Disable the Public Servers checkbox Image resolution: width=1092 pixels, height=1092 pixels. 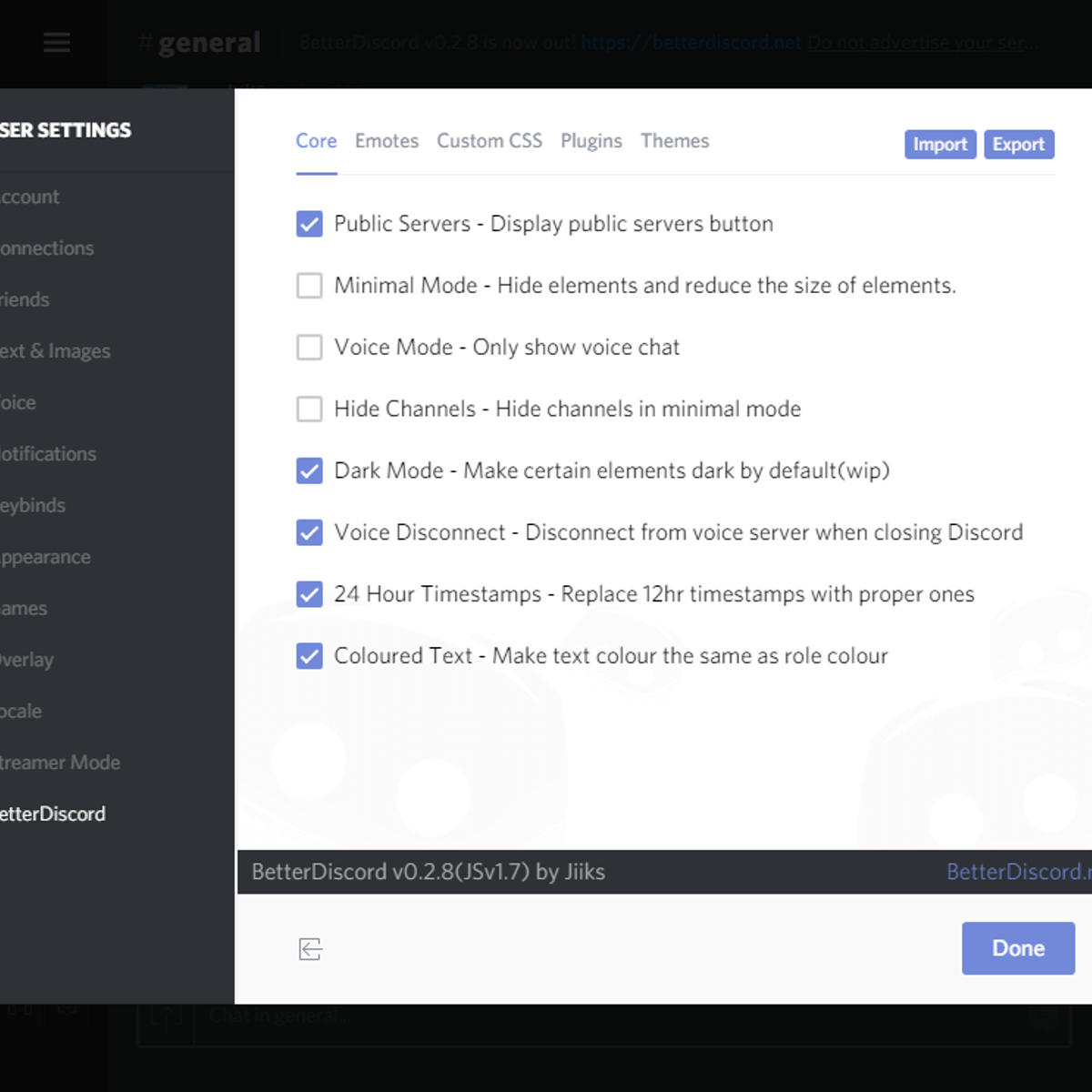pos(309,224)
